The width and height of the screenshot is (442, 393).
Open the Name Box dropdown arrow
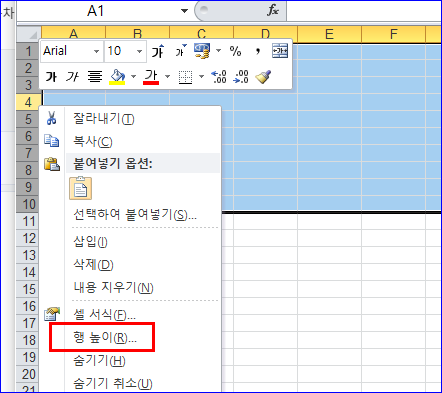184,11
